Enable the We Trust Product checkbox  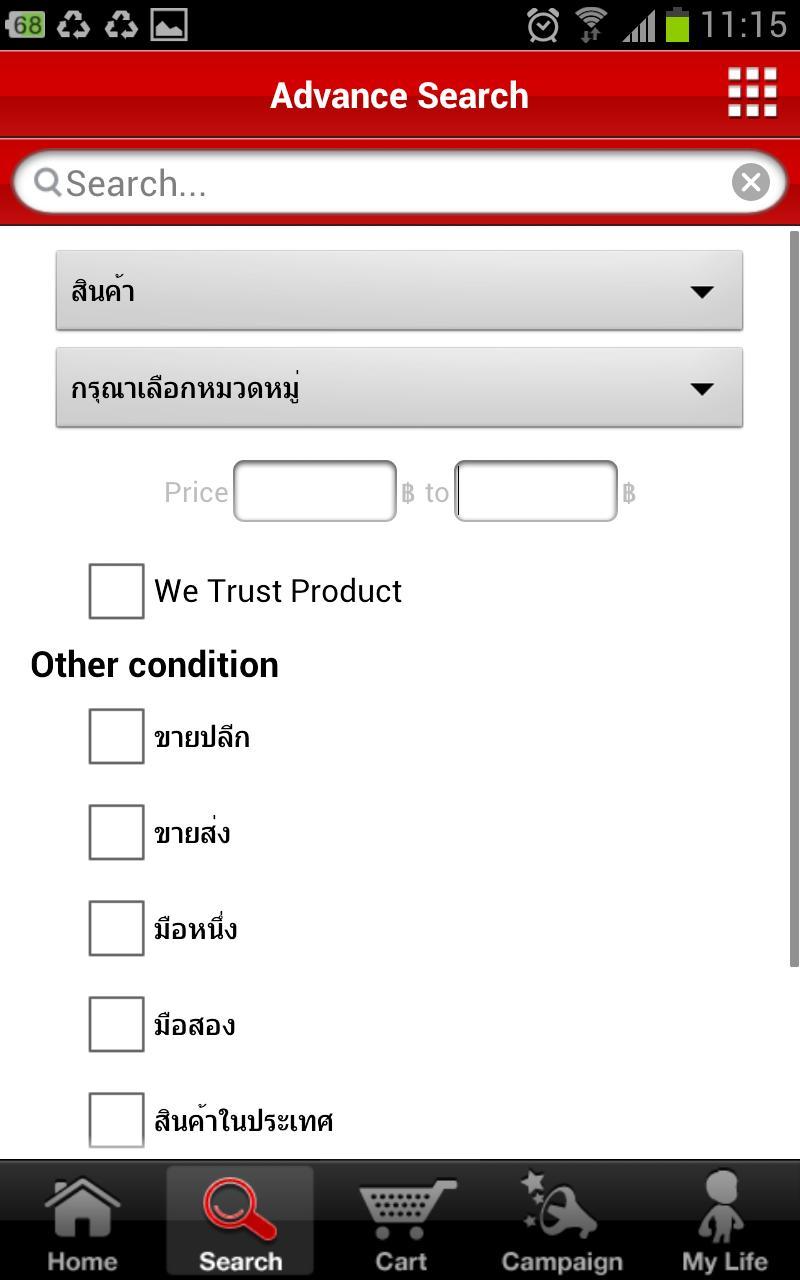[x=116, y=591]
